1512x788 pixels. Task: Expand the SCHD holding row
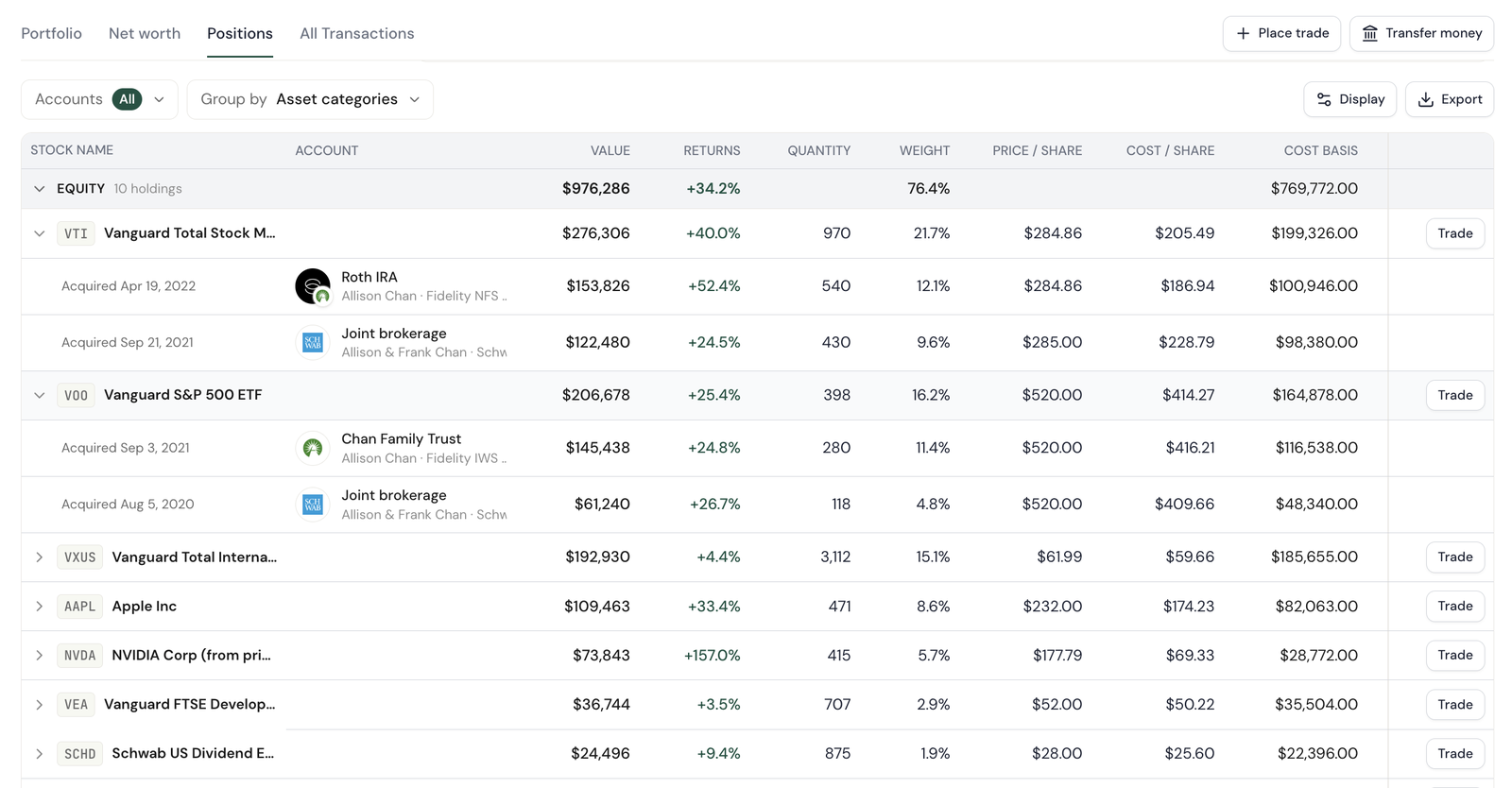[x=39, y=754]
